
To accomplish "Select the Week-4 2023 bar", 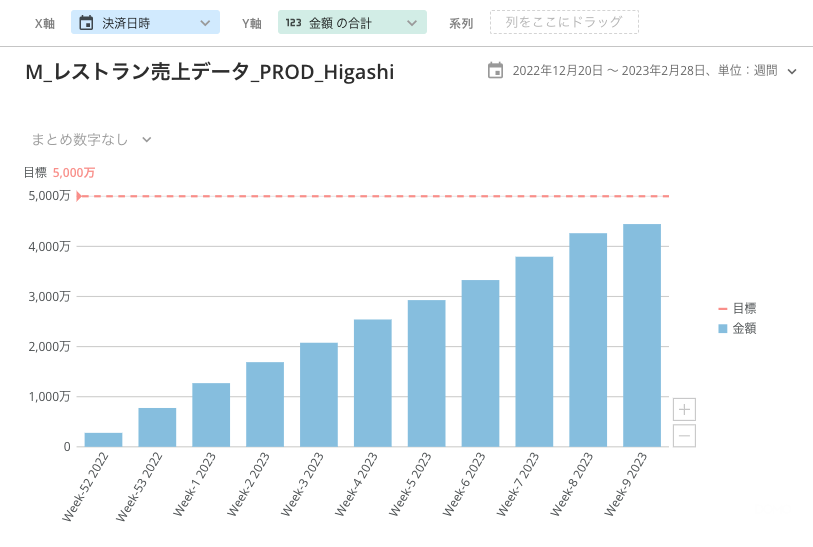I will (373, 383).
